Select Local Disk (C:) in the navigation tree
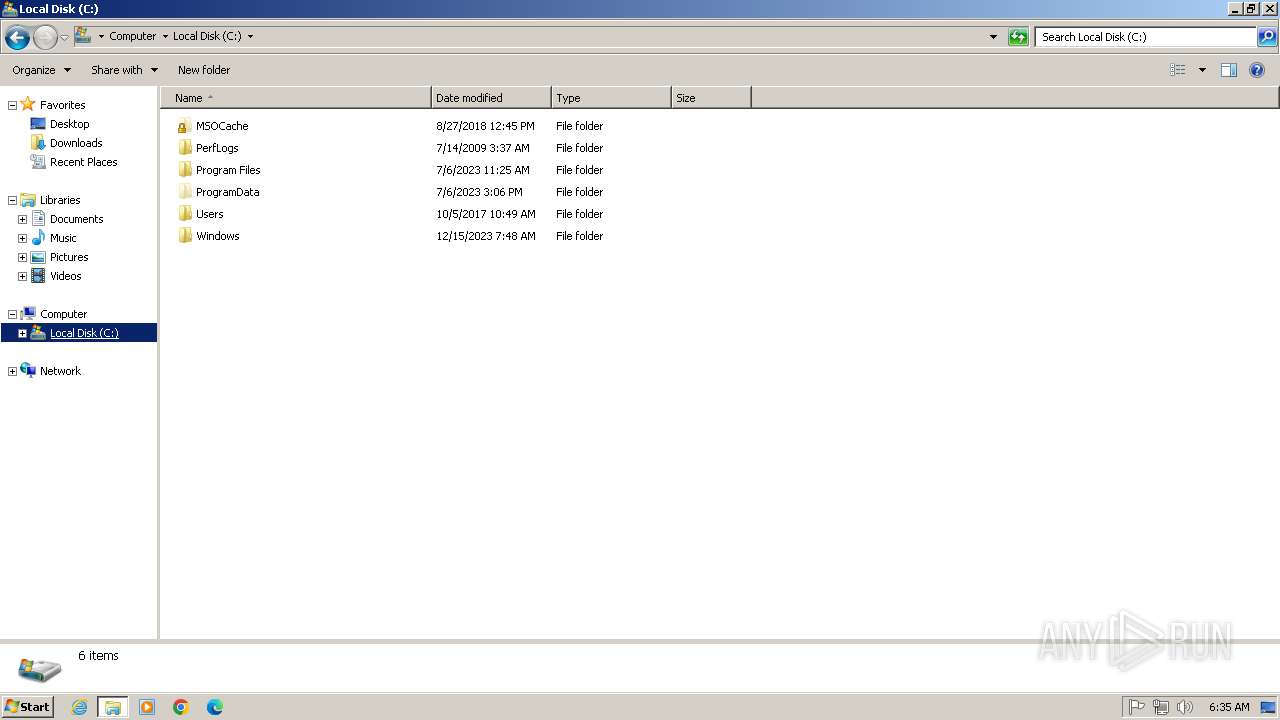Image resolution: width=1280 pixels, height=720 pixels. point(84,333)
